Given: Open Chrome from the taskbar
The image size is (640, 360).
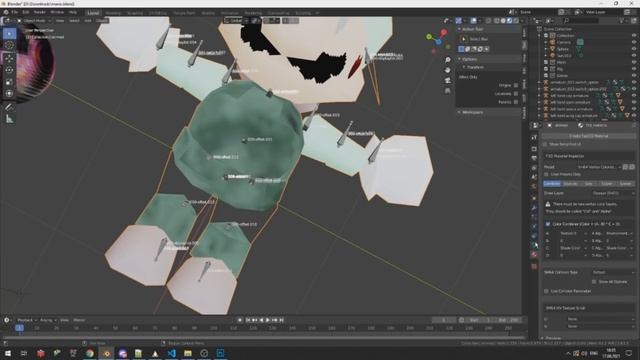Looking at the screenshot, I should click(x=90, y=353).
